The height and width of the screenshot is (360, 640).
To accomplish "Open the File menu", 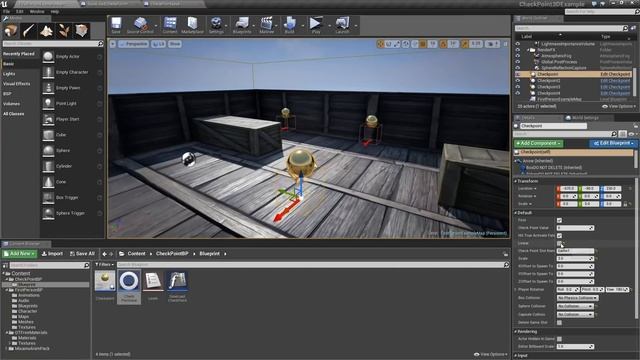I will [x=7, y=11].
